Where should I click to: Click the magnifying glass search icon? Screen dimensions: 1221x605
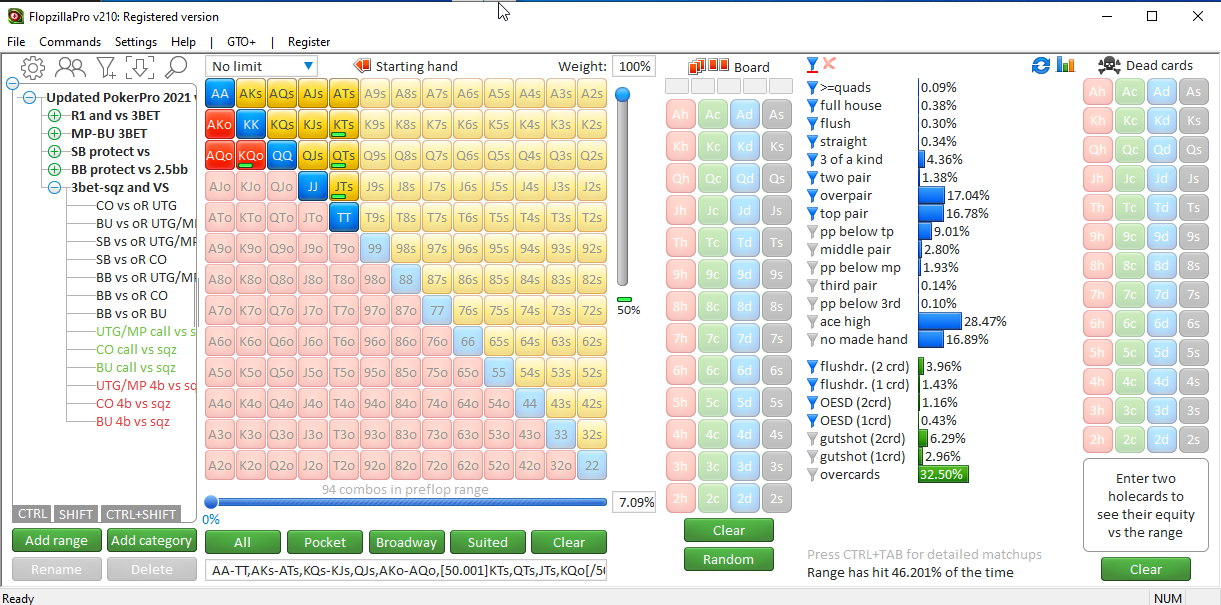pos(176,67)
